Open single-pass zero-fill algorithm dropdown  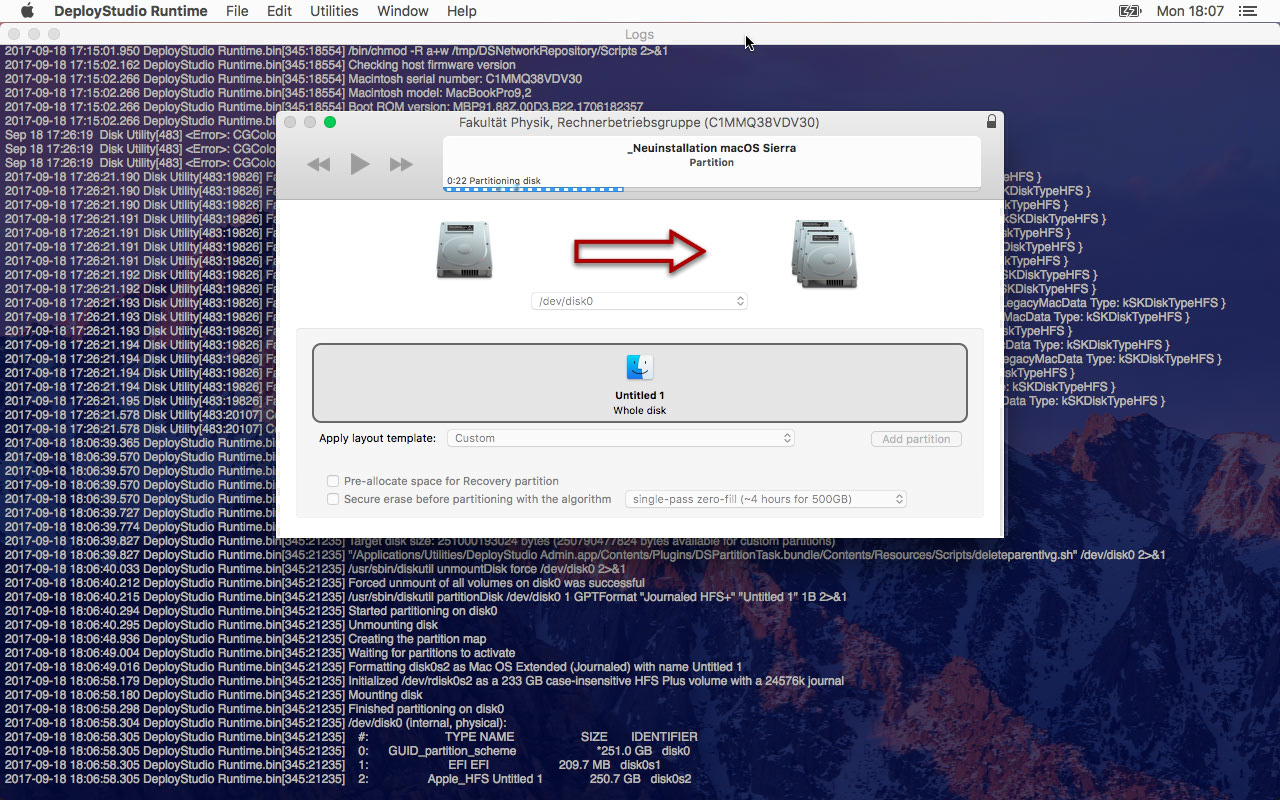click(765, 499)
